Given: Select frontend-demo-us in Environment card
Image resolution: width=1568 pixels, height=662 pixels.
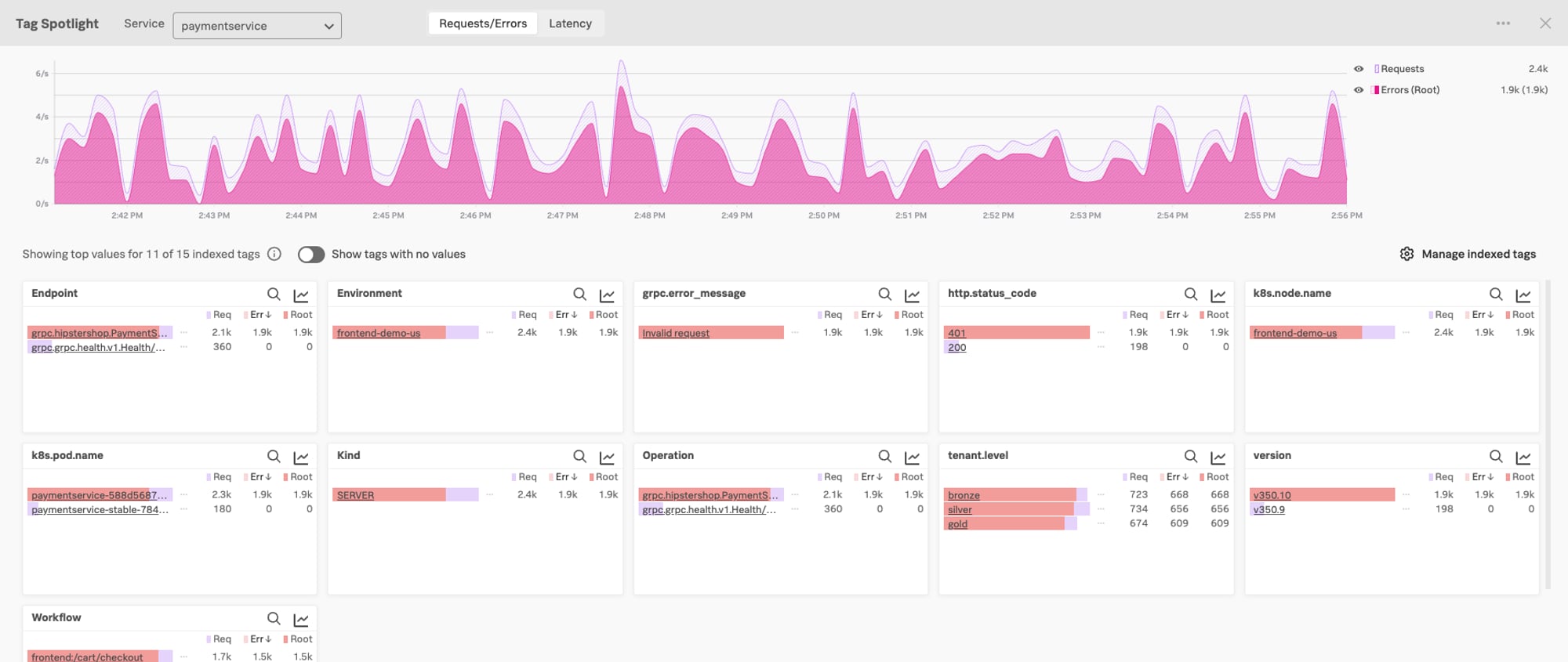Looking at the screenshot, I should pyautogui.click(x=379, y=333).
